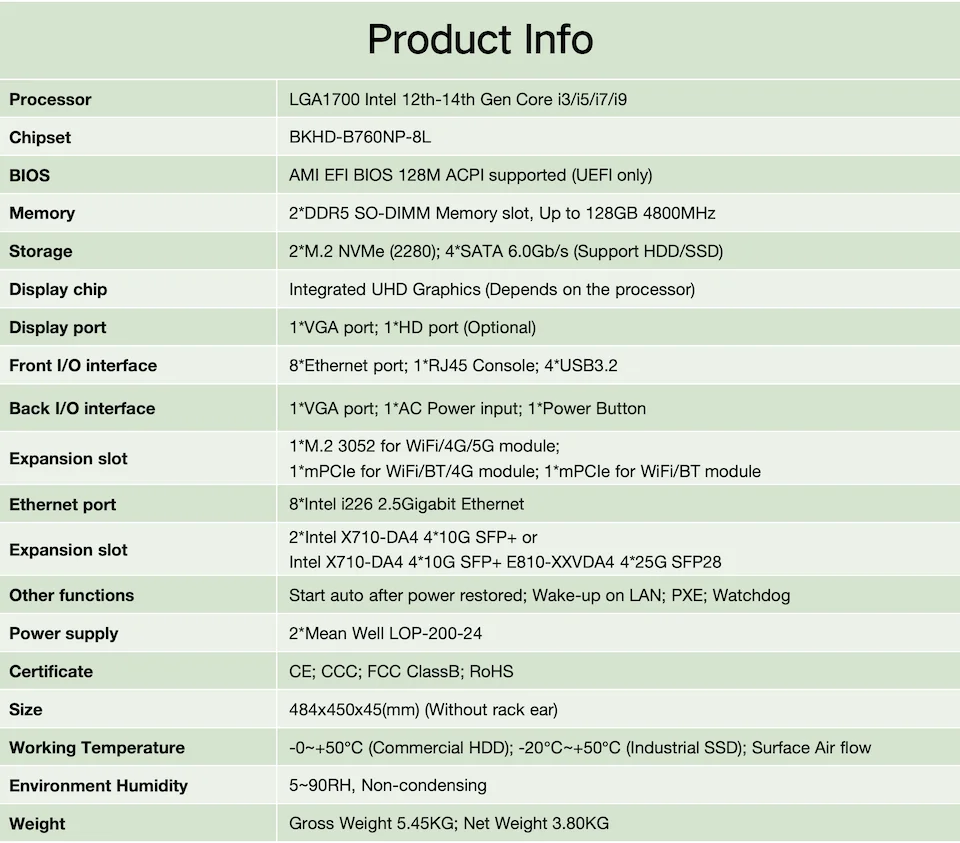Click the Intel i226 2.5Gigabit Ethernet value
Screen dimensions: 960x843
pos(406,504)
